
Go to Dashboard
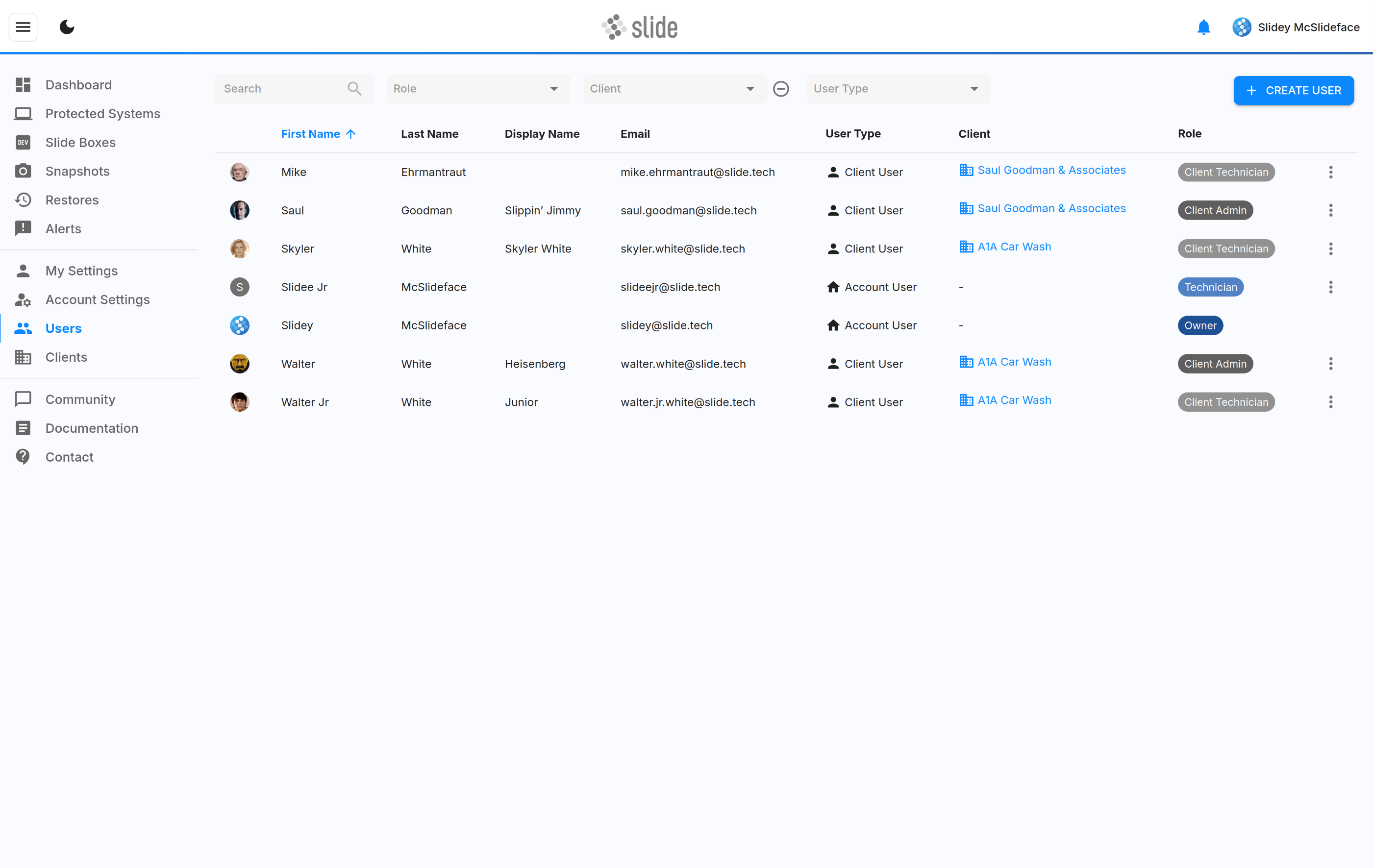click(x=78, y=85)
